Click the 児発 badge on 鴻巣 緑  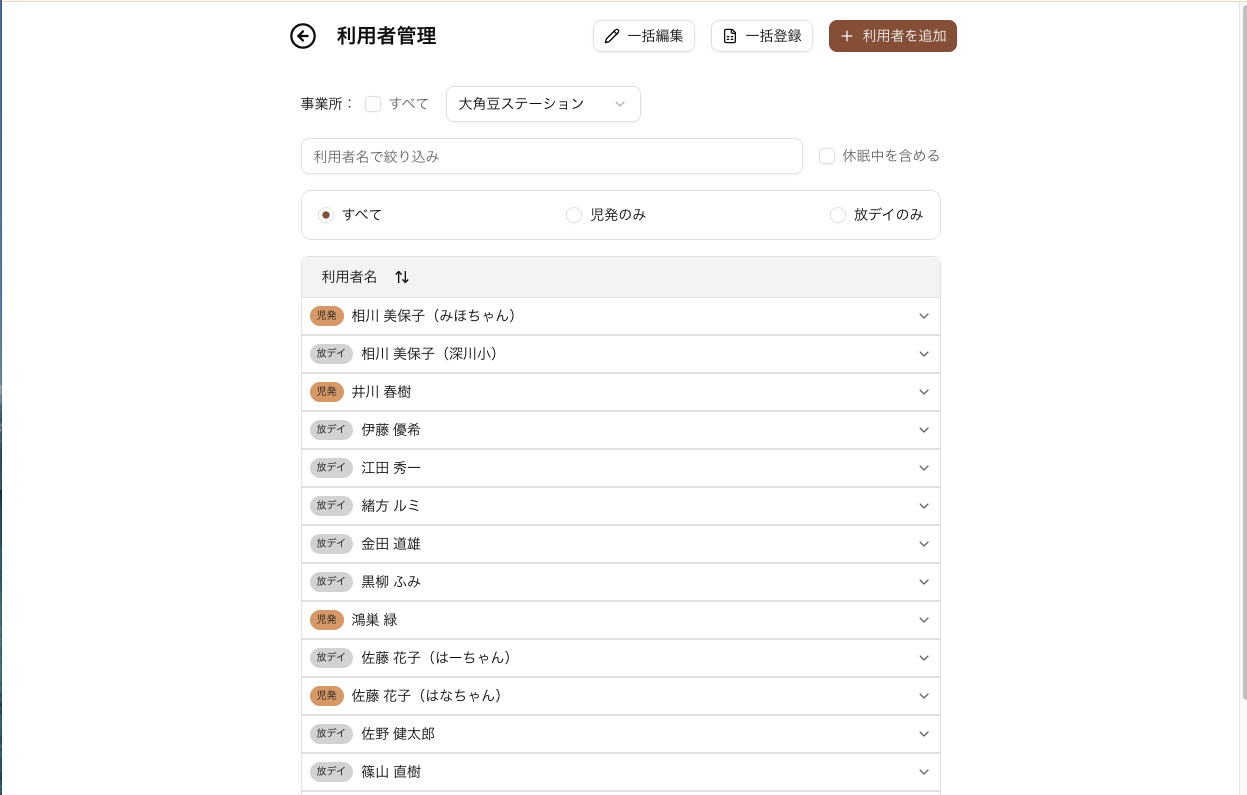(327, 620)
